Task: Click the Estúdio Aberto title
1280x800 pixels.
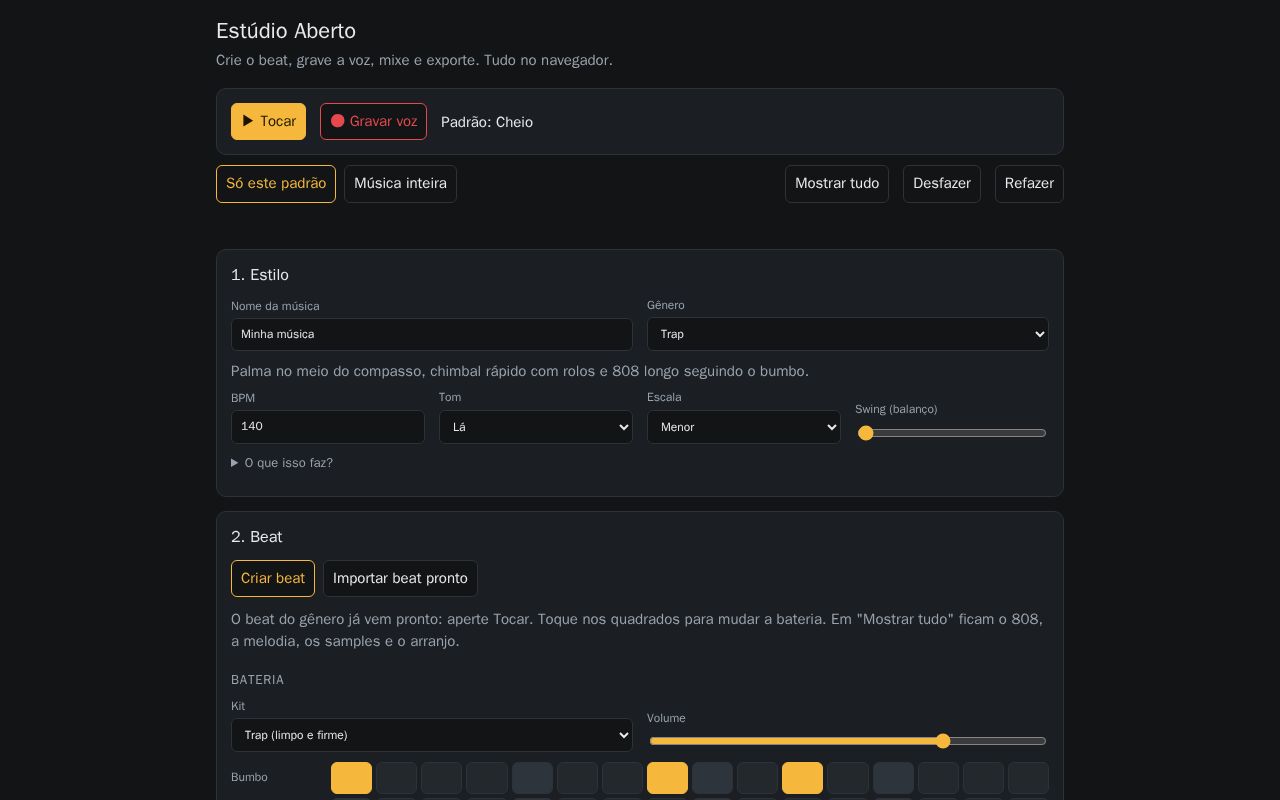Action: (x=286, y=31)
